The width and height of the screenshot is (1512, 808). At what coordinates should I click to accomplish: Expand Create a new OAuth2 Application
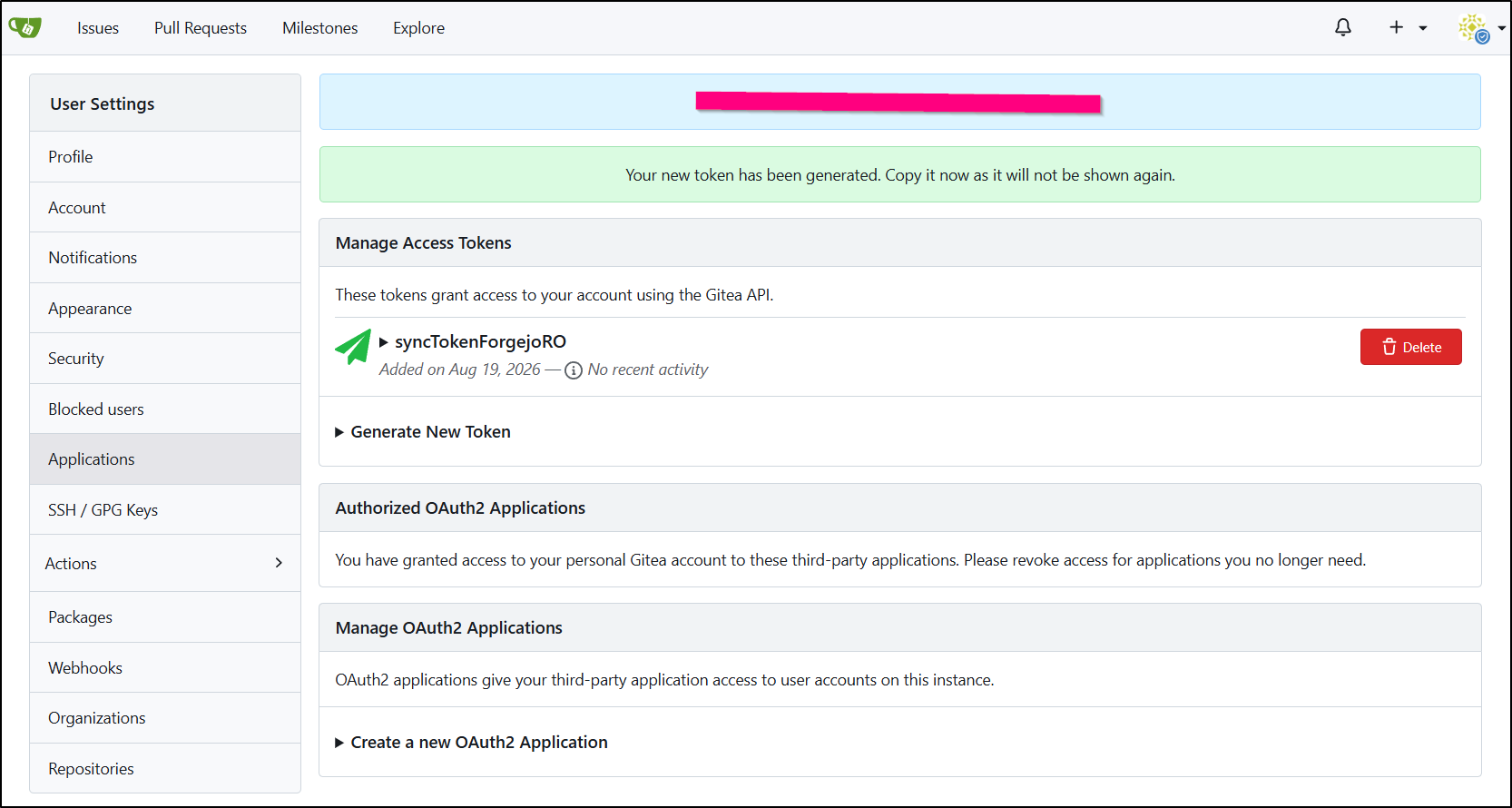pyautogui.click(x=471, y=743)
